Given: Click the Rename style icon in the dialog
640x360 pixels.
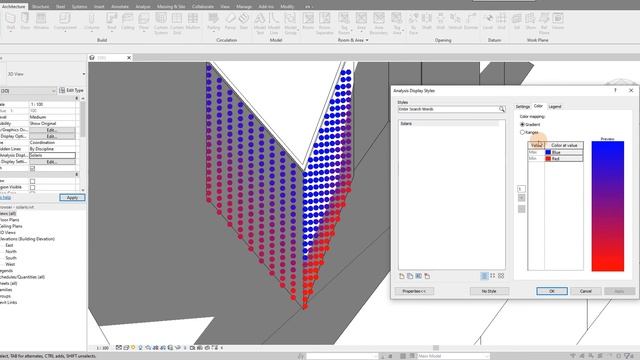Looking at the screenshot, I should (x=418, y=276).
